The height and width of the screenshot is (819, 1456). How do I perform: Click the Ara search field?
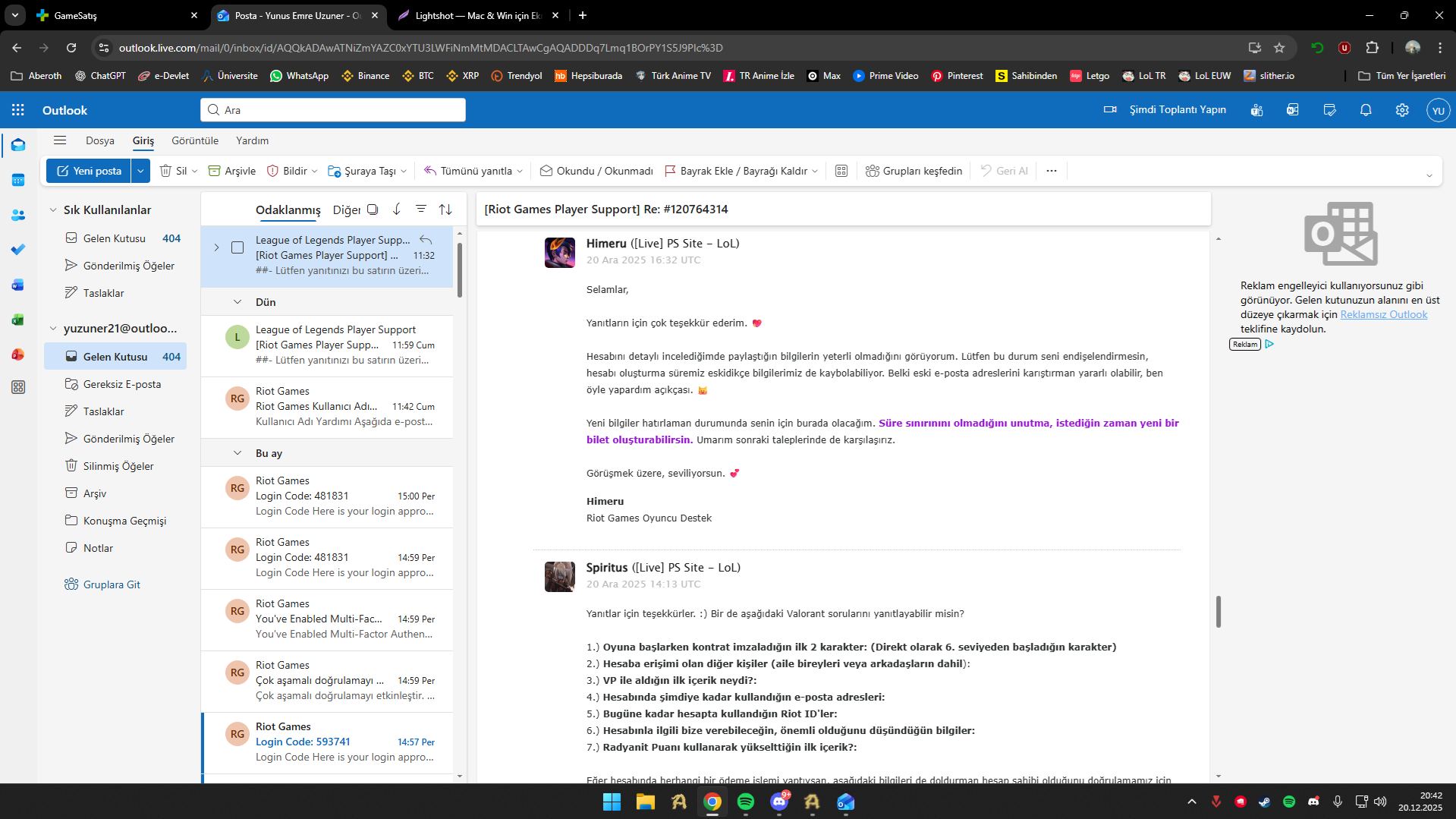[x=333, y=110]
